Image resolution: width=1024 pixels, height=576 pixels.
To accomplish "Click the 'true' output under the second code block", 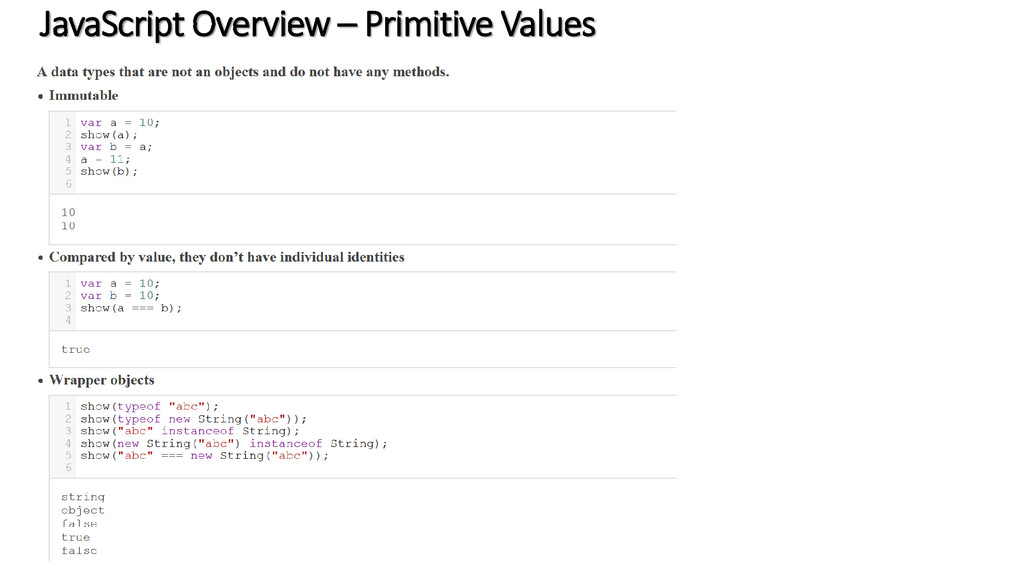I will 76,349.
